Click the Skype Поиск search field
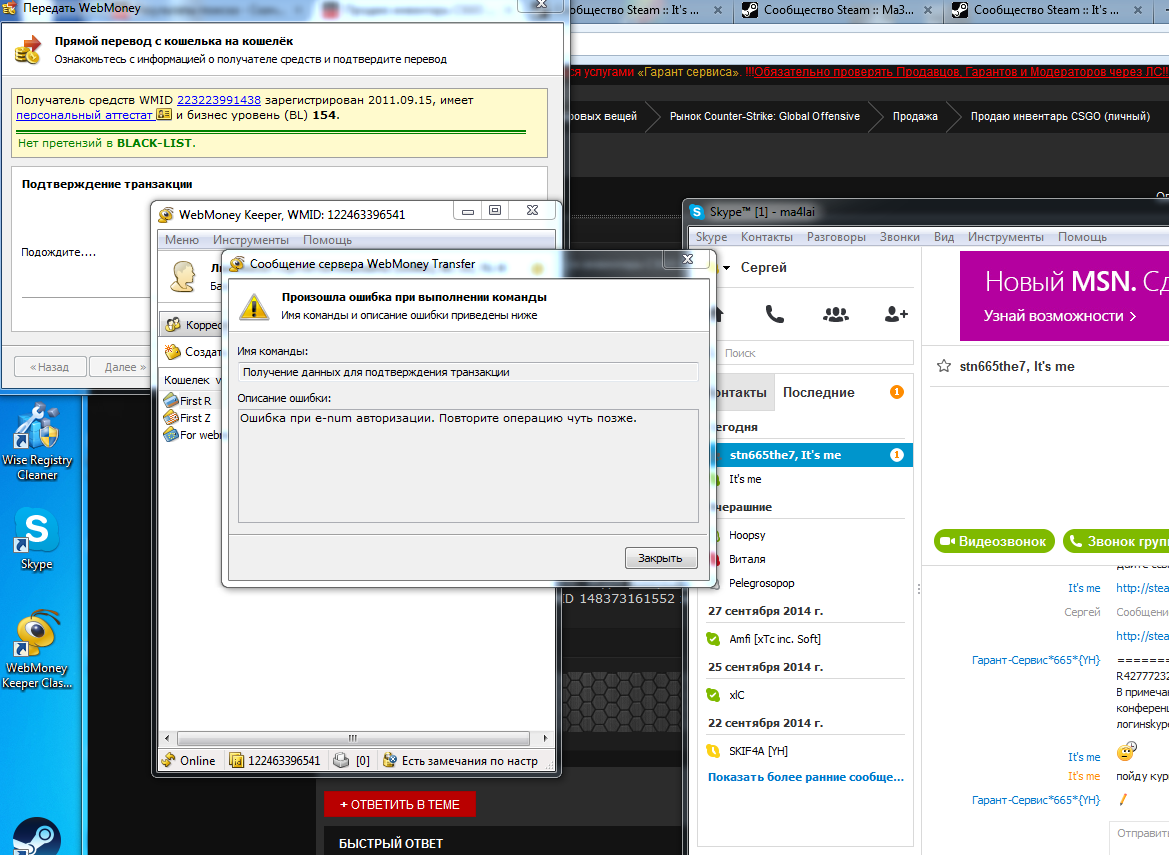Viewport: 1169px width, 855px height. point(815,353)
